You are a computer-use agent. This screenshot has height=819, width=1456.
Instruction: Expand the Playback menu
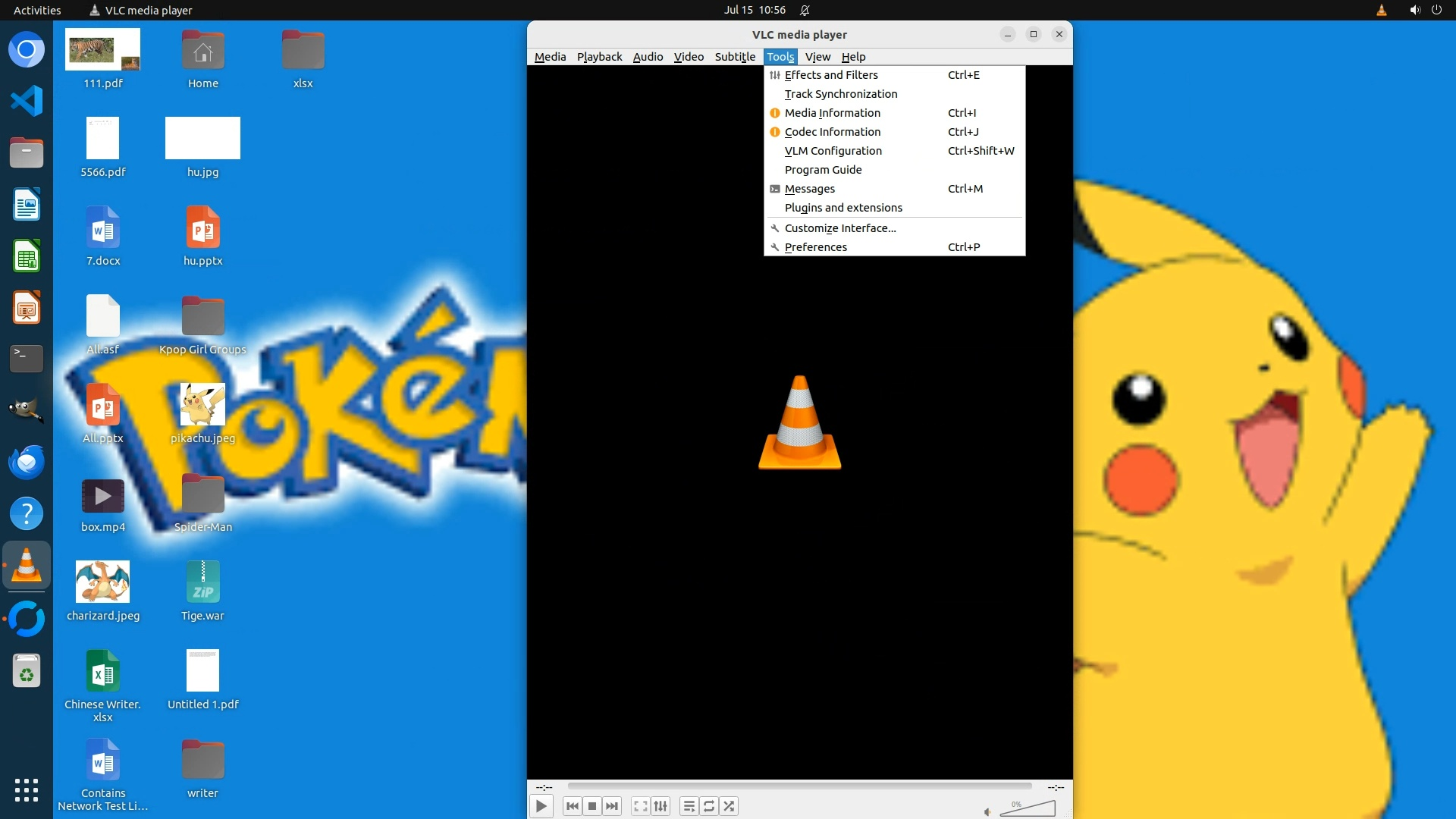click(x=599, y=57)
